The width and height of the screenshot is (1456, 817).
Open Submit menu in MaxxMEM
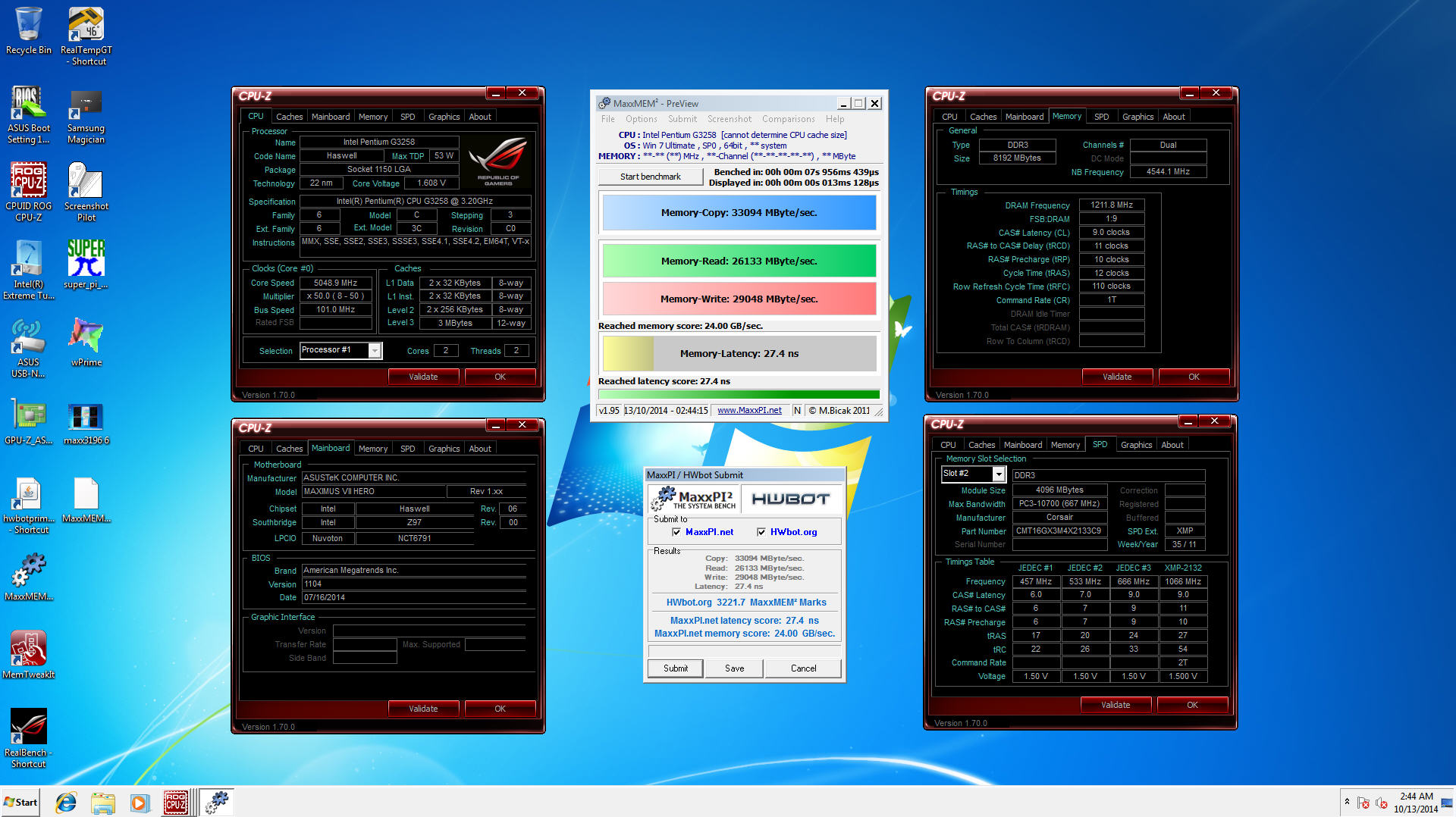click(682, 119)
